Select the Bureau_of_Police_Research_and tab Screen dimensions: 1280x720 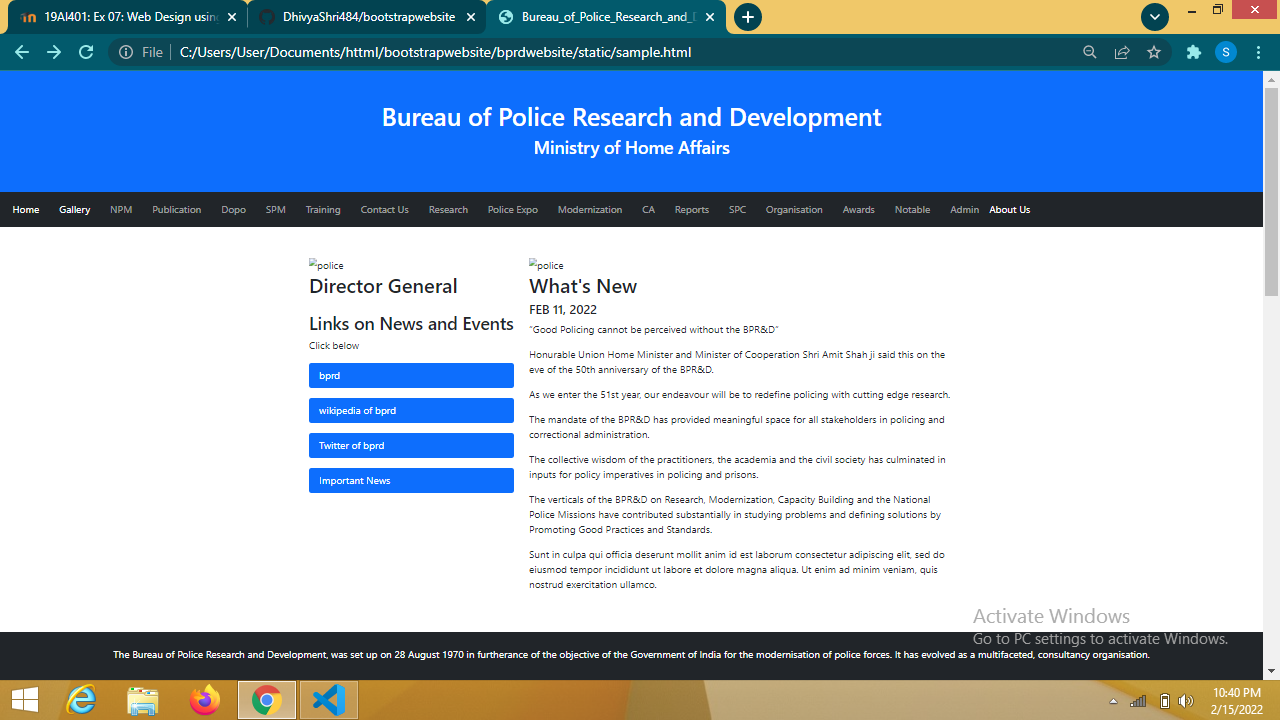click(605, 17)
